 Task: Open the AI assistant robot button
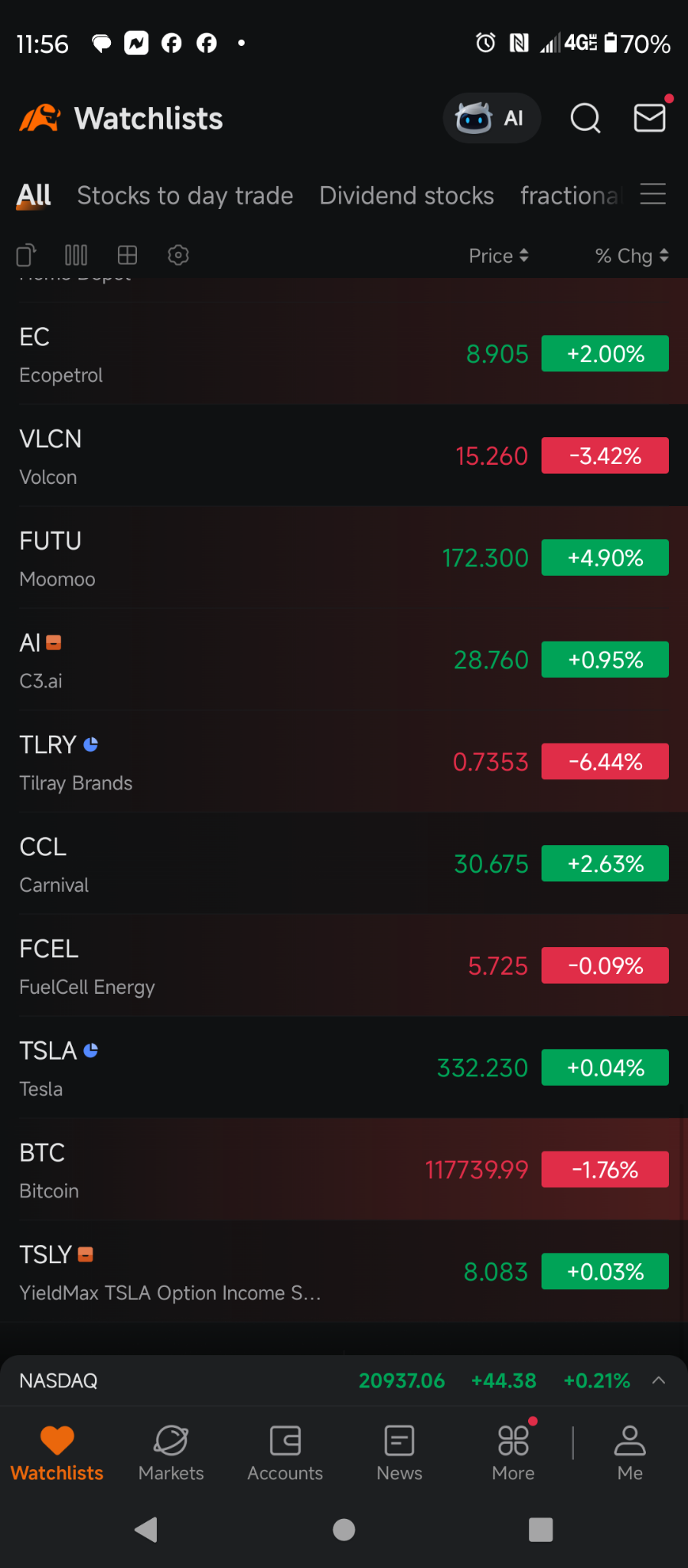coord(491,118)
